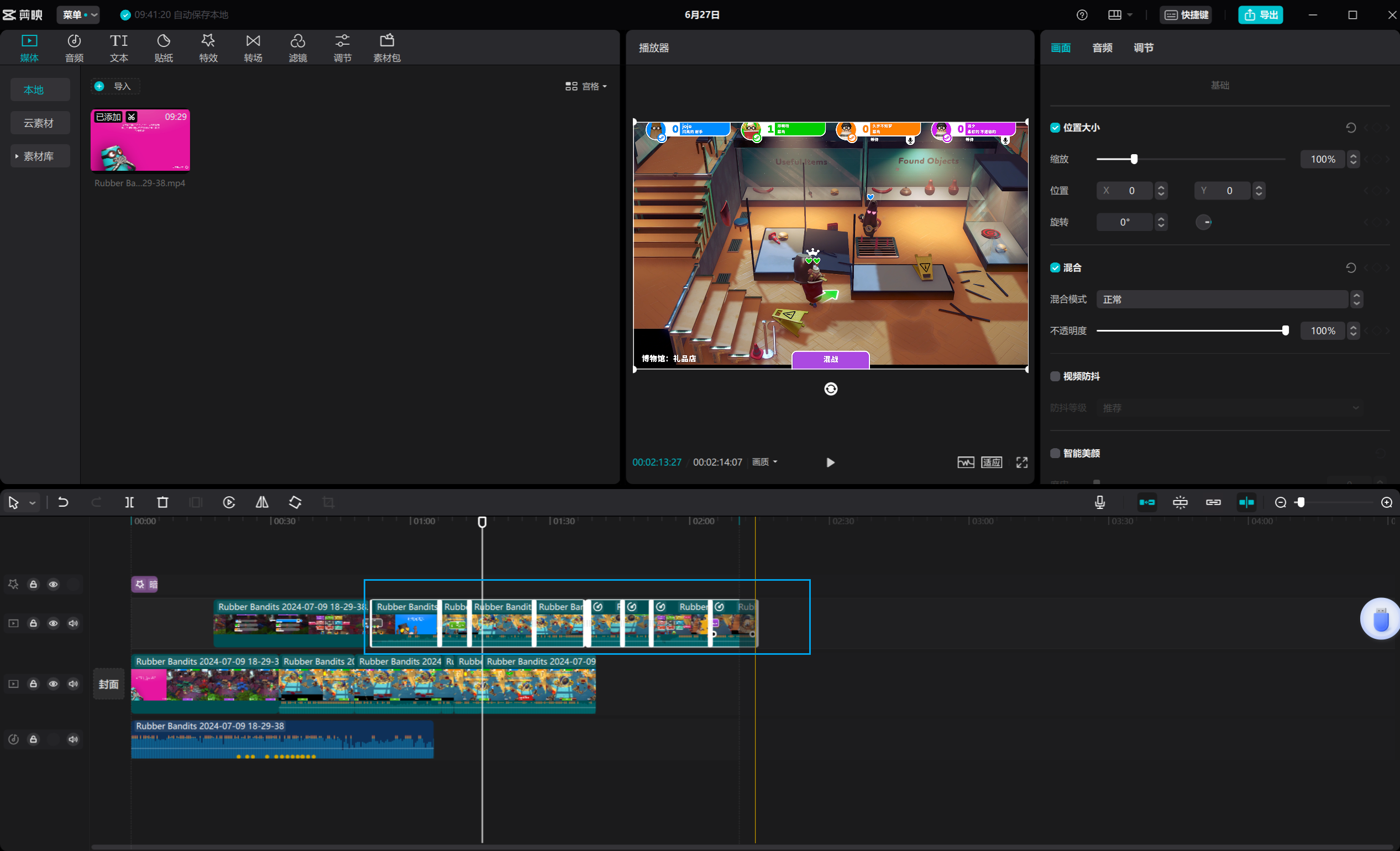
Task: Switch to the 调节 tab in properties panel
Action: click(1143, 48)
